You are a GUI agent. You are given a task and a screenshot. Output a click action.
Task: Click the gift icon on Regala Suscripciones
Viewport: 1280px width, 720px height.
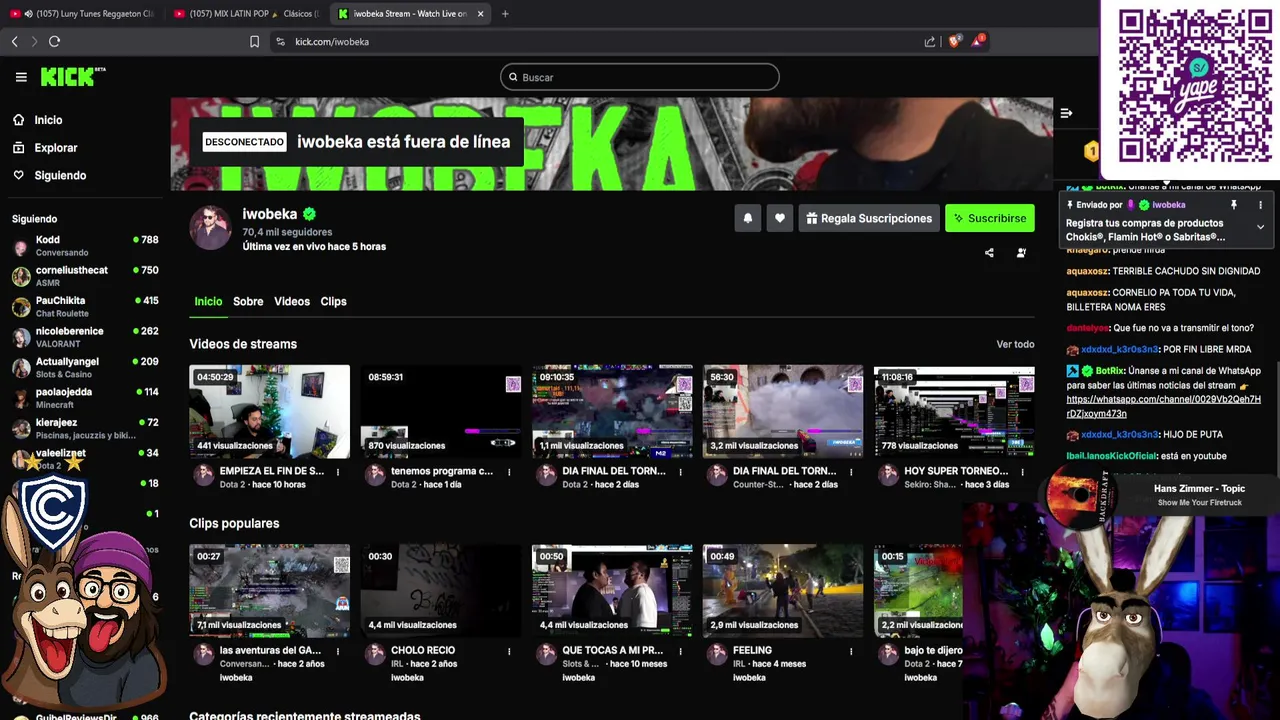click(812, 218)
